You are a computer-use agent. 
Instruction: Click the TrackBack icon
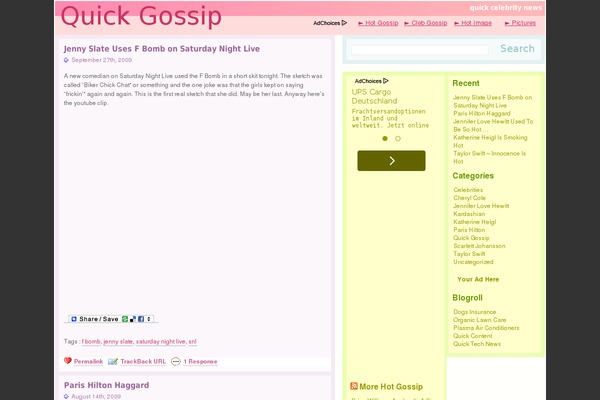[x=113, y=361]
